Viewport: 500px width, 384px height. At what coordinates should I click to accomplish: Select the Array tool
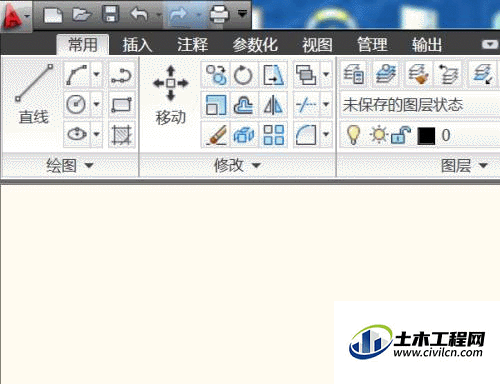click(x=273, y=135)
